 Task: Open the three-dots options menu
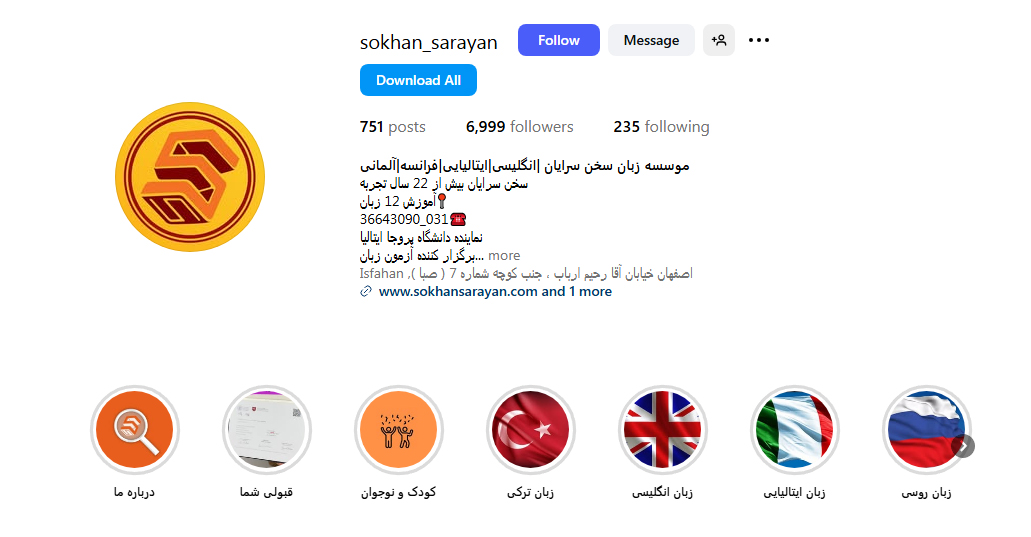point(759,40)
